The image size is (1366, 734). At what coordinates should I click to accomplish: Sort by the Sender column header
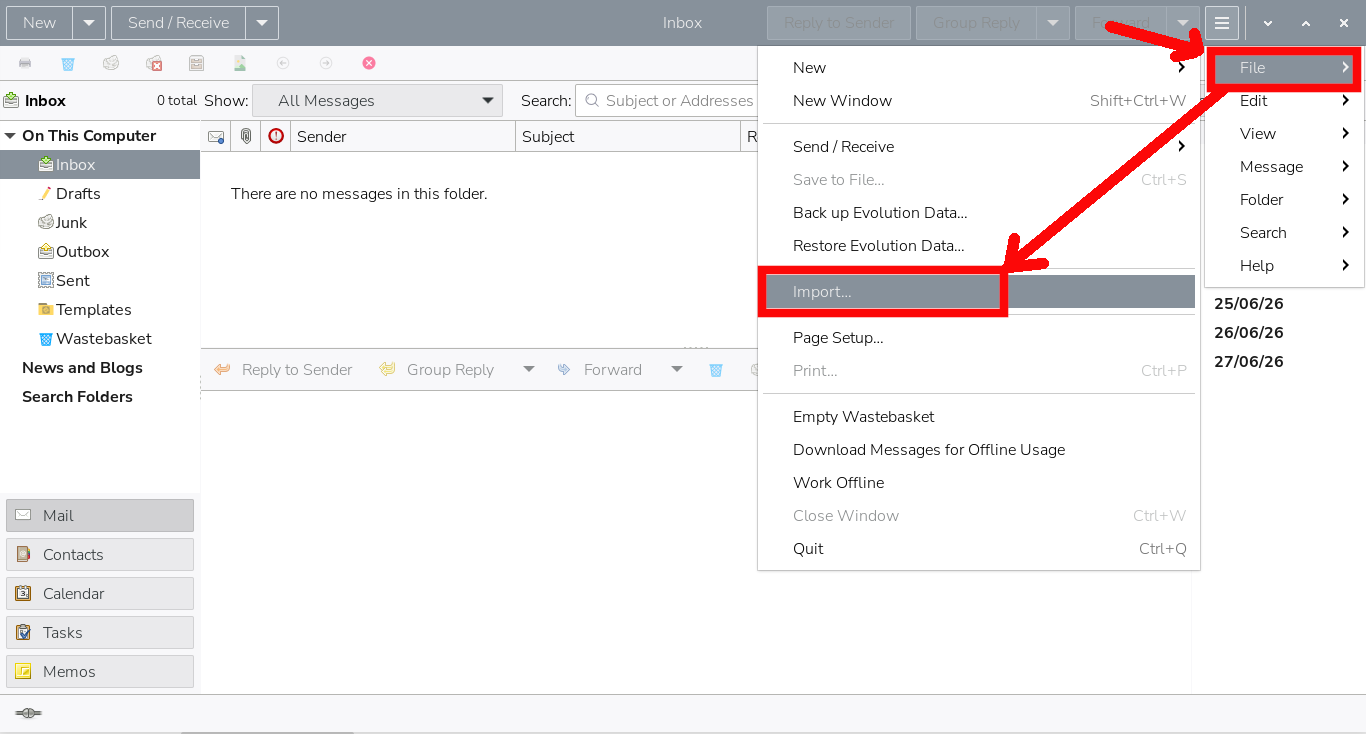(x=403, y=136)
